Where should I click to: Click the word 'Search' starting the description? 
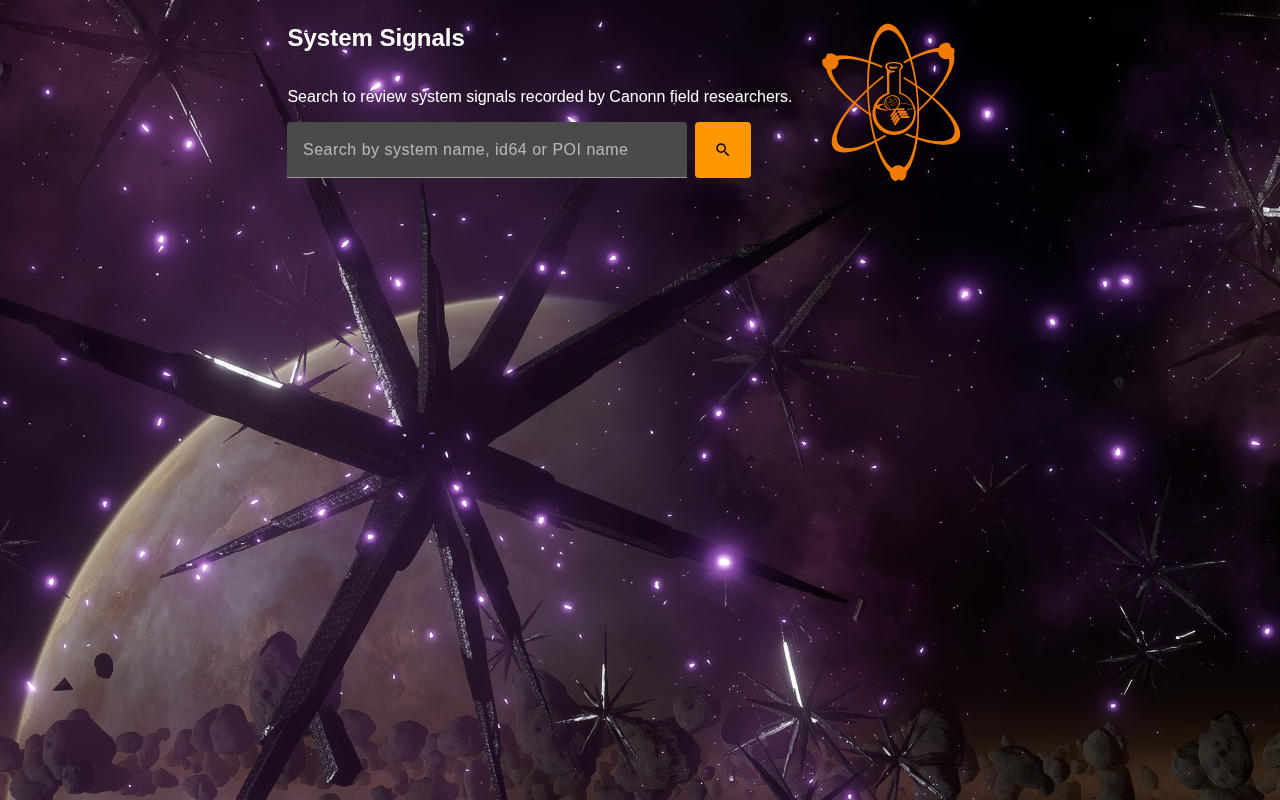point(314,97)
